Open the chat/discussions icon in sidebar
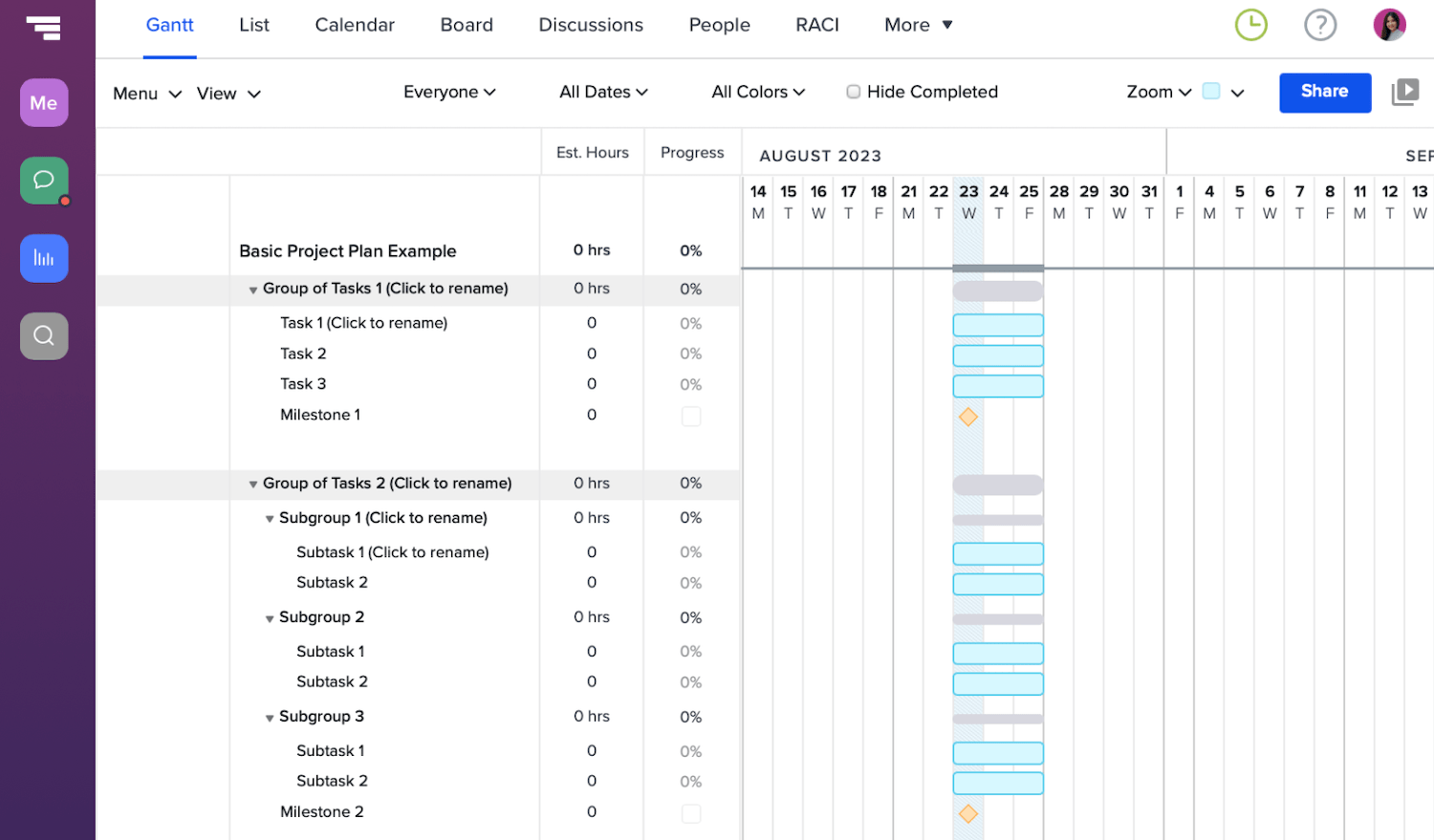This screenshot has height=840, width=1434. point(44,180)
